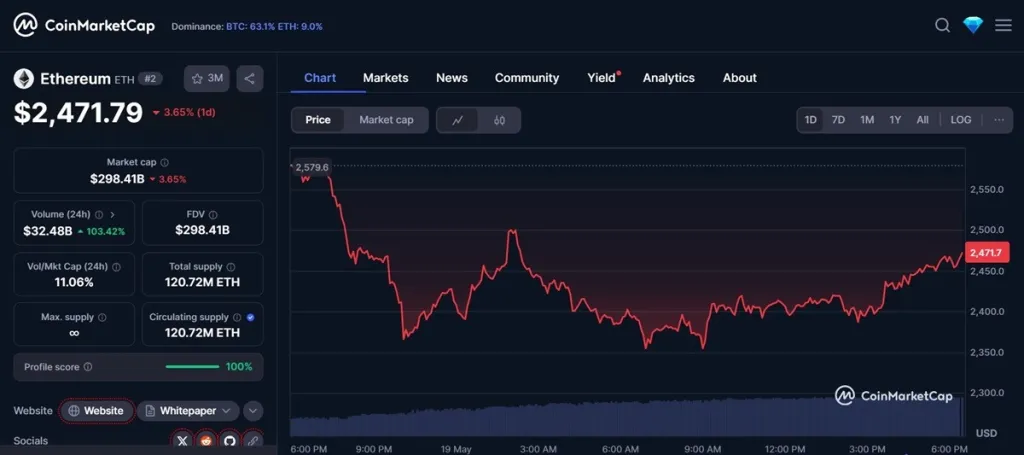Set chart range to All
This screenshot has height=455, width=1024.
click(x=922, y=120)
